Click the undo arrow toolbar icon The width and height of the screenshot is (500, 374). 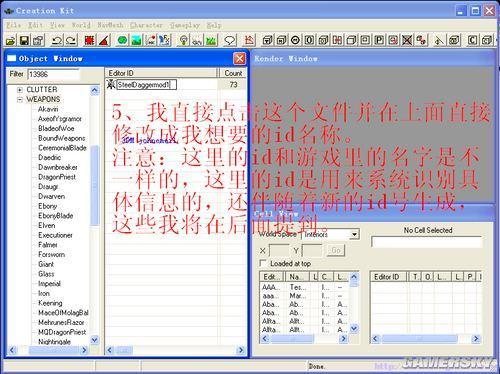[x=57, y=41]
